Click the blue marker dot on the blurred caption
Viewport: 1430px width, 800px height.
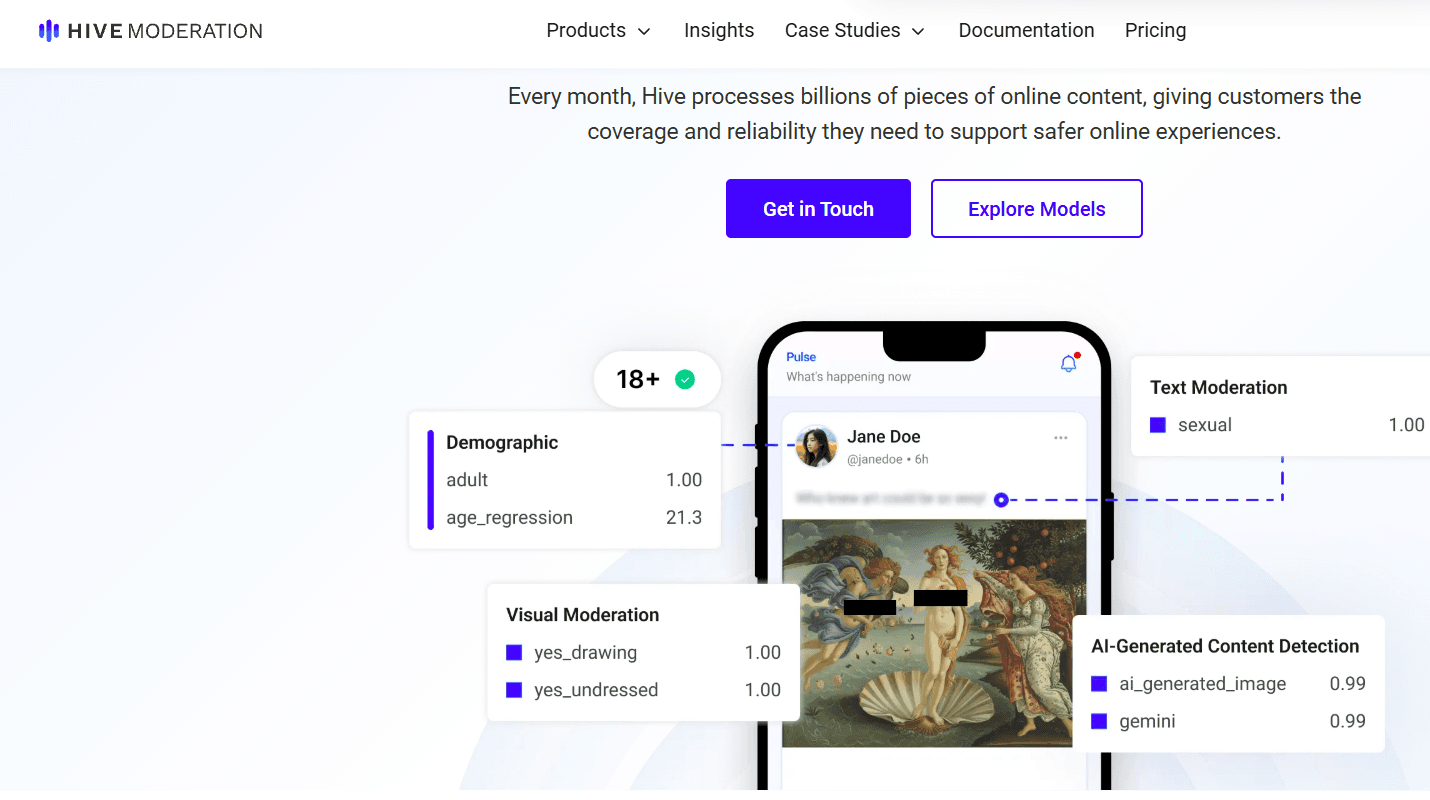[x=1001, y=499]
